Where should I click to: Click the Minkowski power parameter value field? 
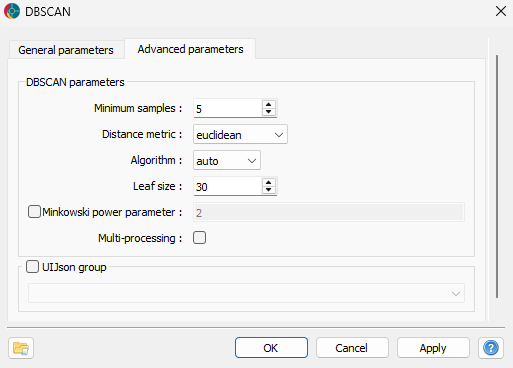(329, 212)
